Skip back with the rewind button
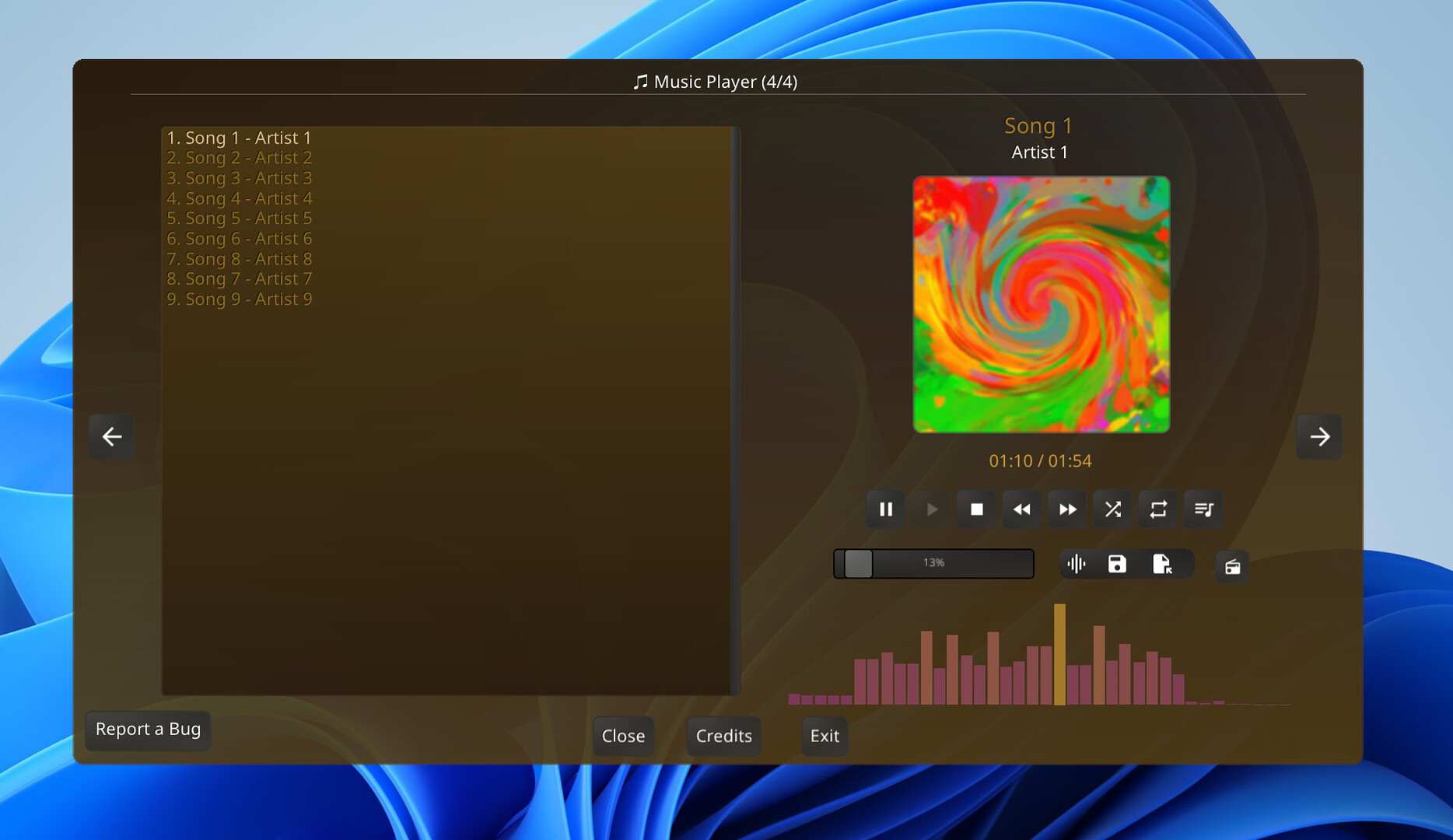 click(x=1021, y=509)
